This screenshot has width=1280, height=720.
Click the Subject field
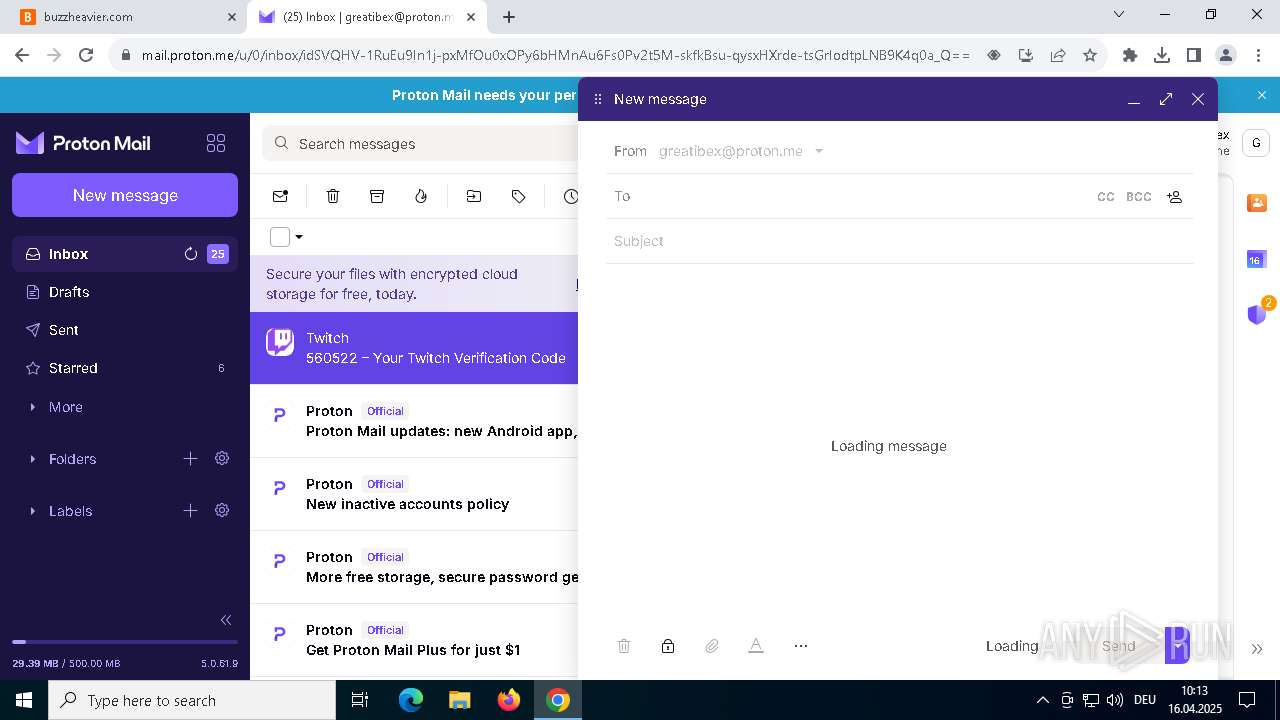coord(900,241)
